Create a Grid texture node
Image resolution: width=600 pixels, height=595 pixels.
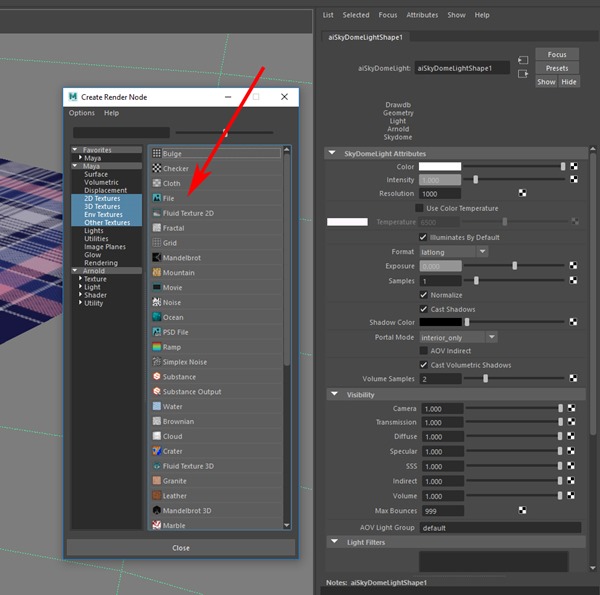pos(216,243)
